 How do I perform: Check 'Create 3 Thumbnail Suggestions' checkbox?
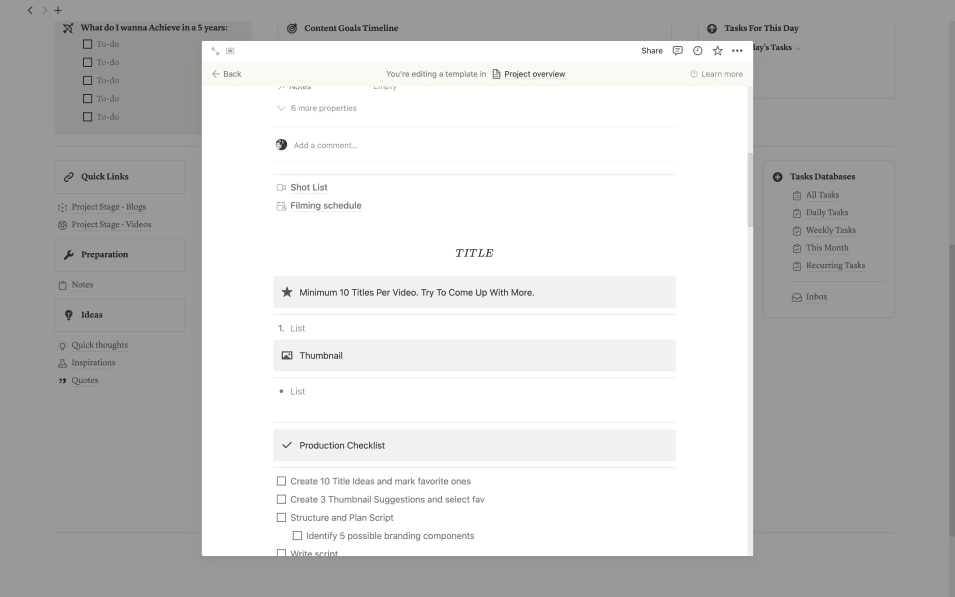[281, 500]
